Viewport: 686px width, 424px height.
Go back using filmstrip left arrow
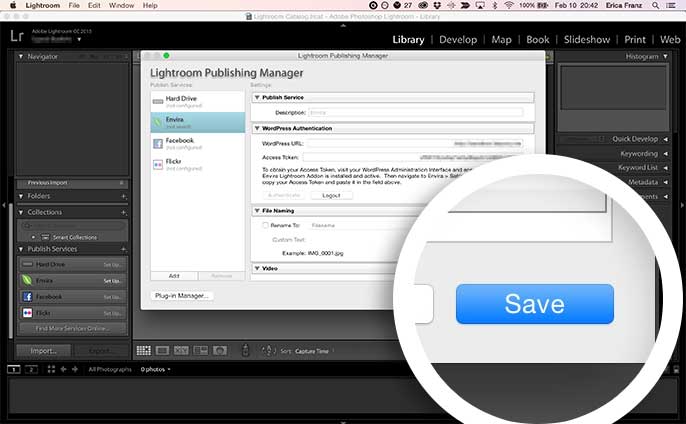tap(63, 369)
